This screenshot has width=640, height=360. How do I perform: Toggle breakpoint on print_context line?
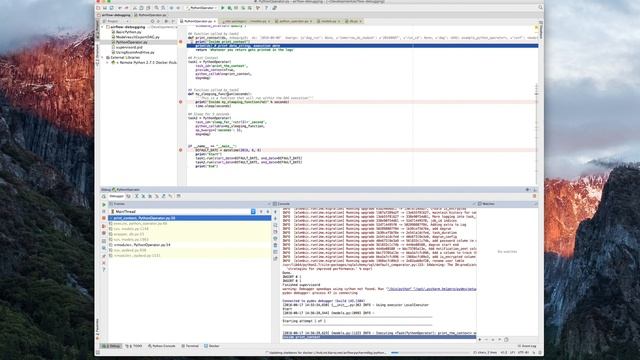pyautogui.click(x=181, y=42)
